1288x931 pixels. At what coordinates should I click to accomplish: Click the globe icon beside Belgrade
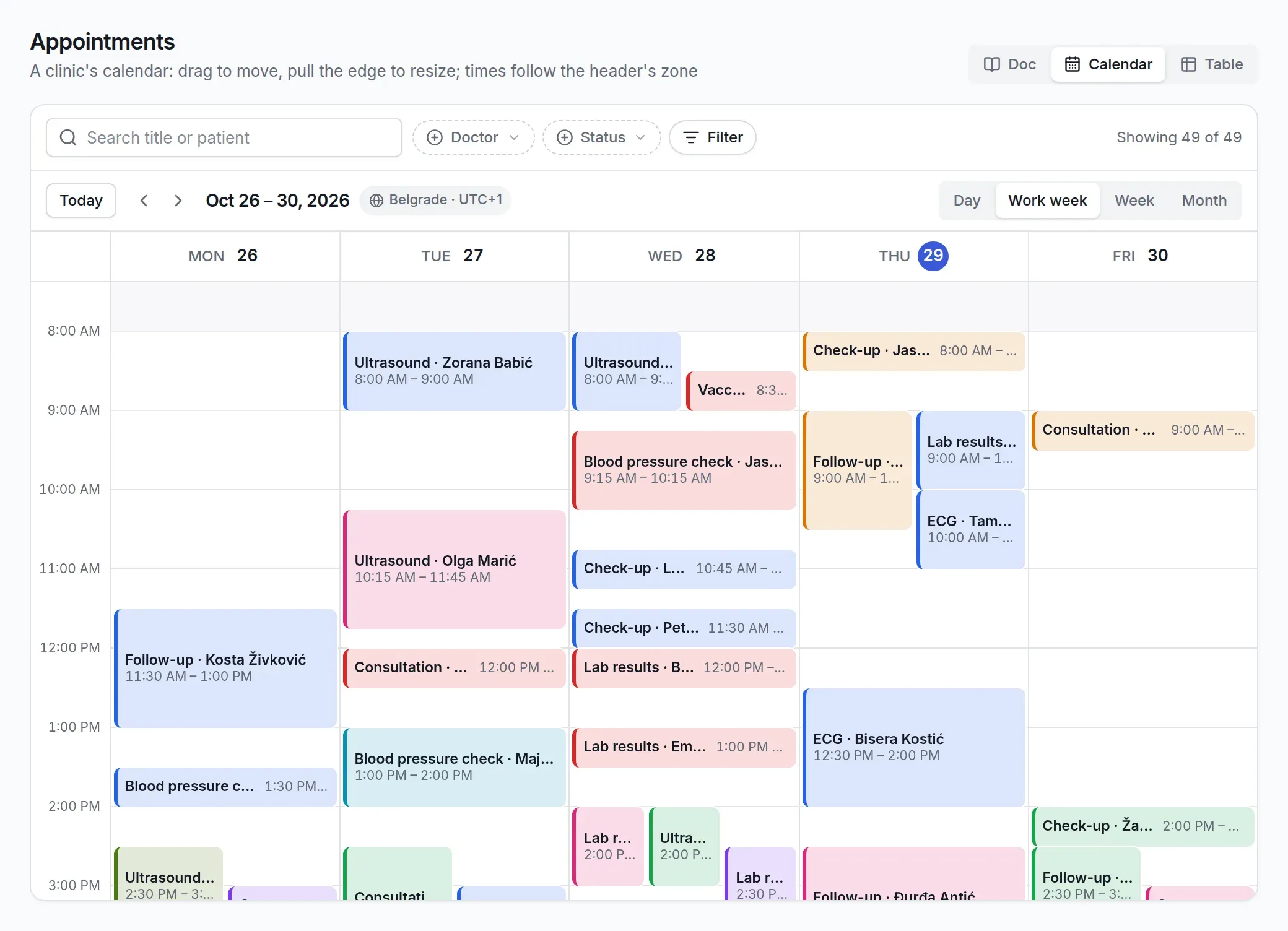[376, 201]
